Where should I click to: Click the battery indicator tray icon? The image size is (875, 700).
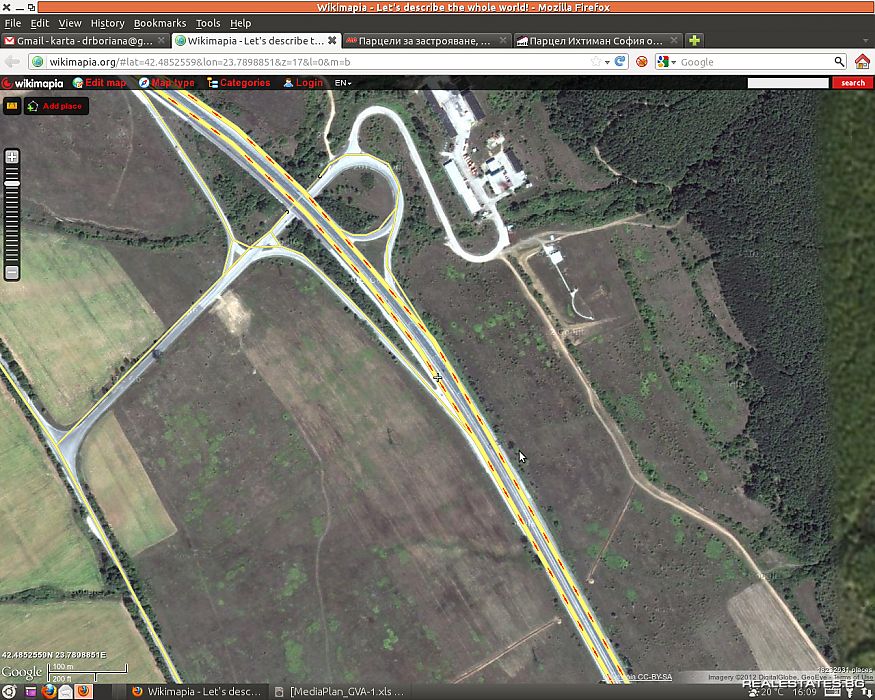pos(833,692)
